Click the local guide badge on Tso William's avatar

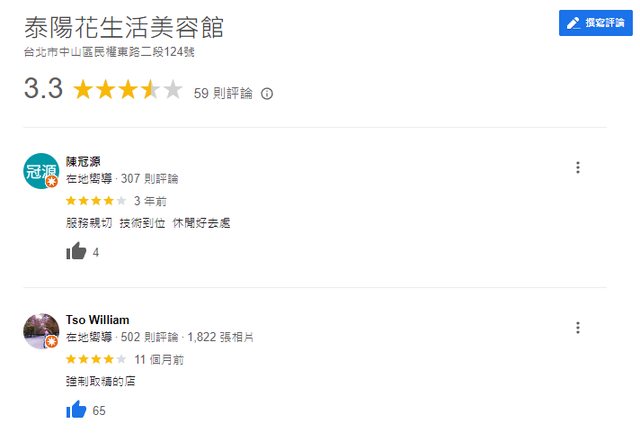coord(51,342)
